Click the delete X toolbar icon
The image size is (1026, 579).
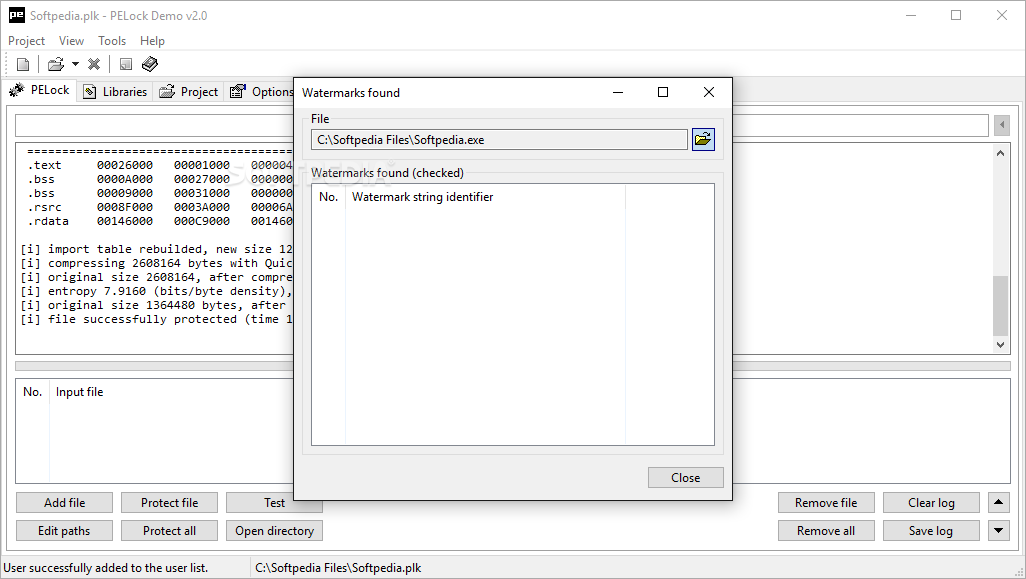click(94, 64)
